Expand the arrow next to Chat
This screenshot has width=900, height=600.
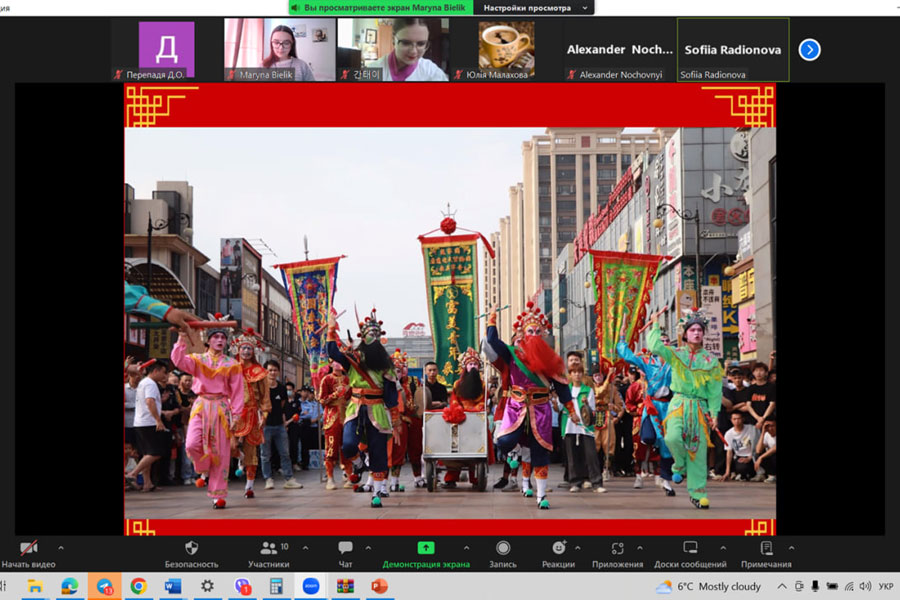(x=368, y=548)
